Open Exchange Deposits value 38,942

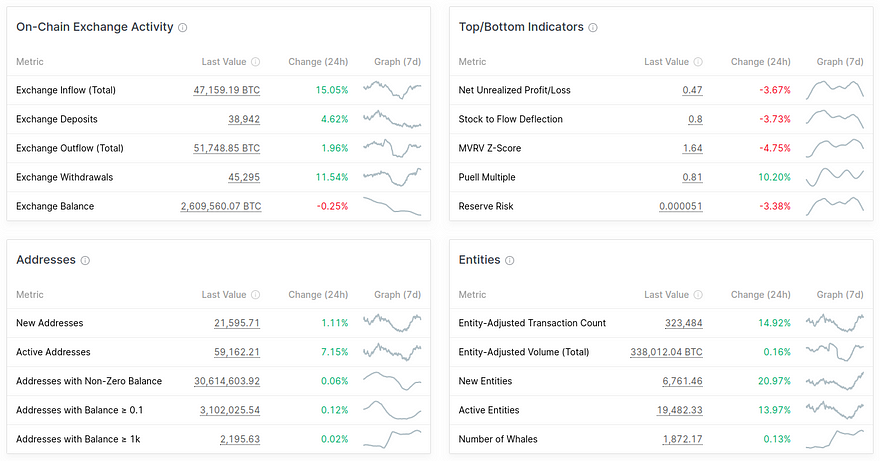244,119
